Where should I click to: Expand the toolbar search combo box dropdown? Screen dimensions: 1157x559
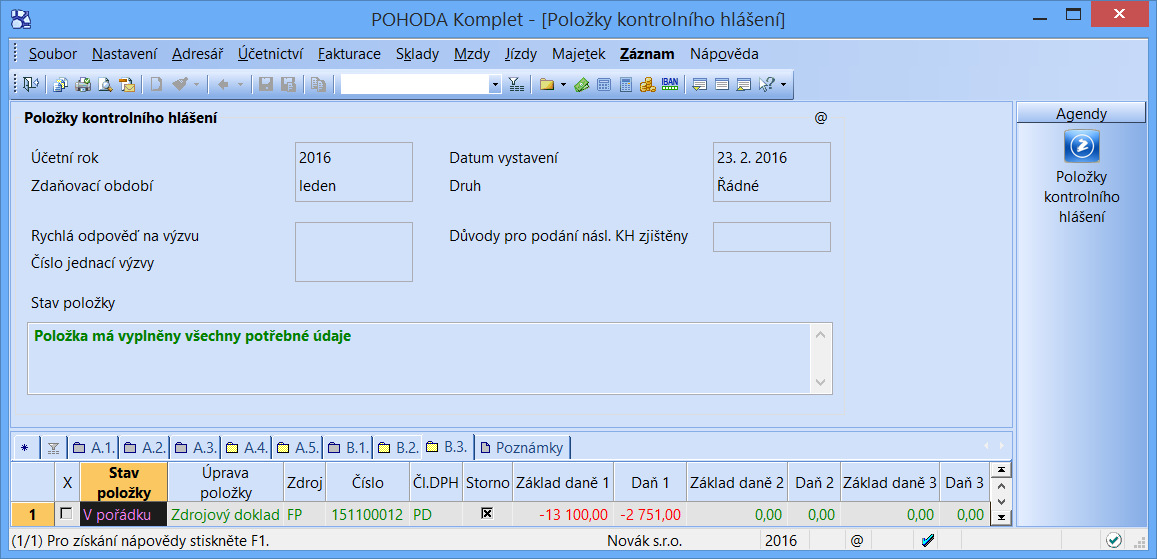coord(495,85)
